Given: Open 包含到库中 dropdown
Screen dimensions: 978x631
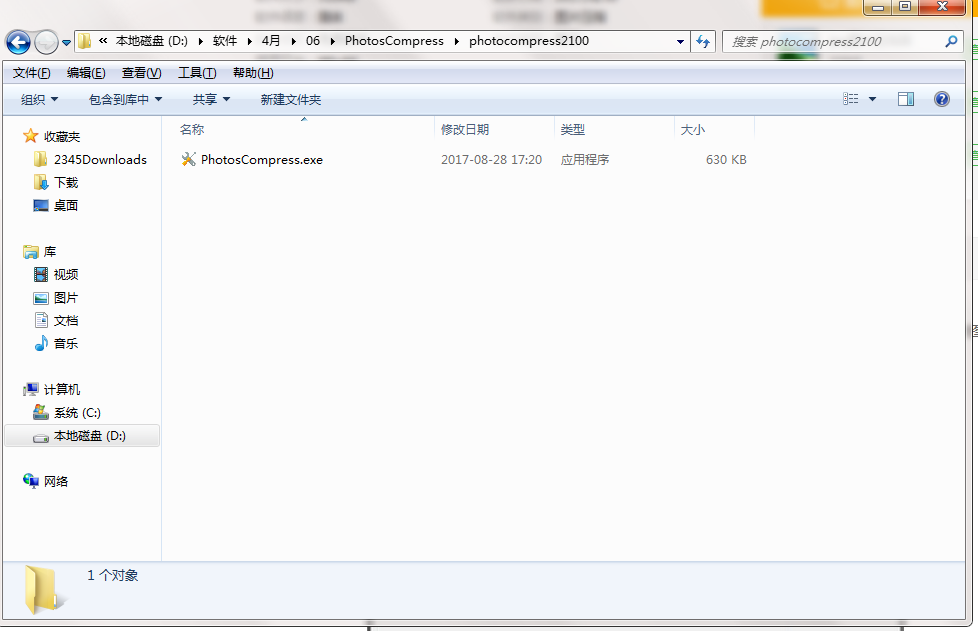Looking at the screenshot, I should [125, 100].
